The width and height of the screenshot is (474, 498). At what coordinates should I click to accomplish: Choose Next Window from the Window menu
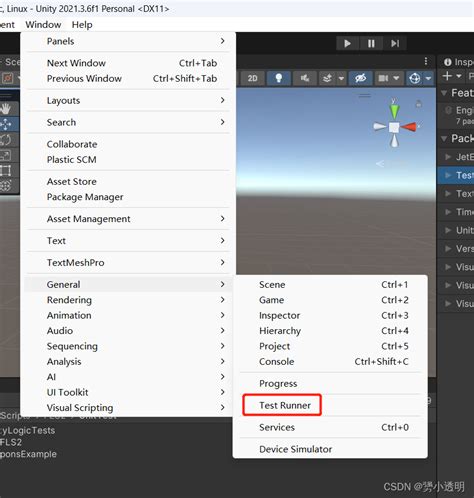[128, 63]
